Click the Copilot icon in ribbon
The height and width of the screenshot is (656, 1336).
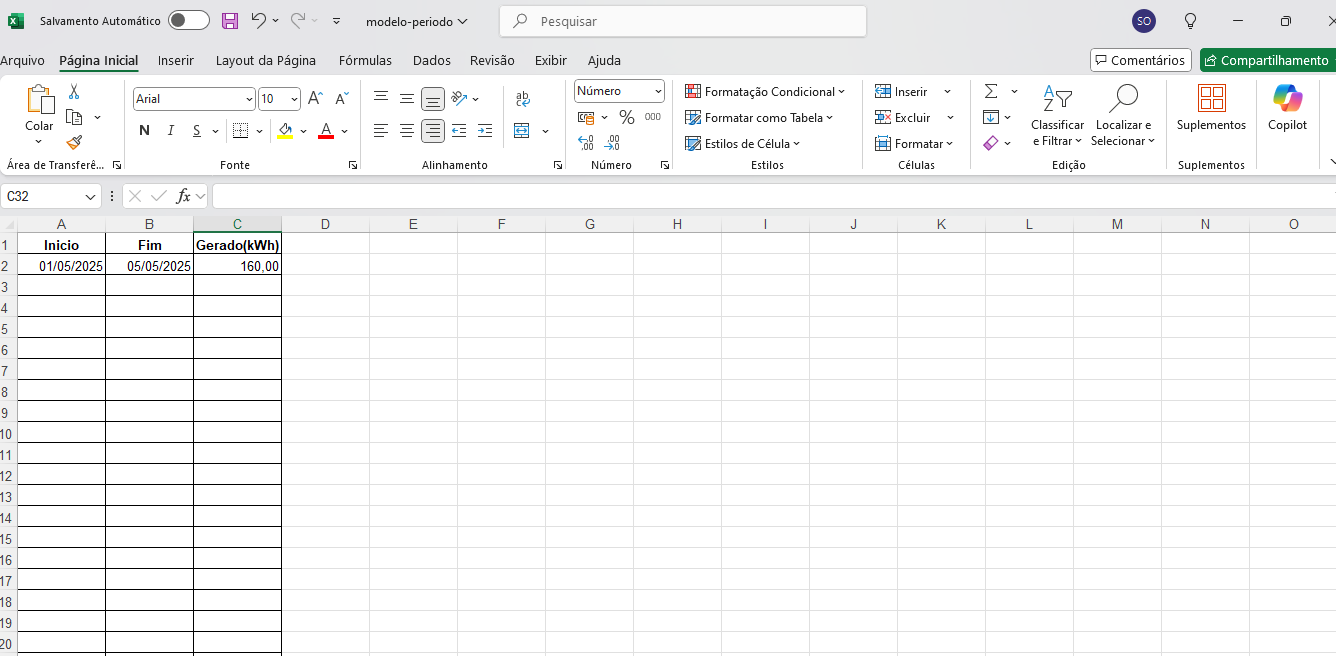[1287, 107]
